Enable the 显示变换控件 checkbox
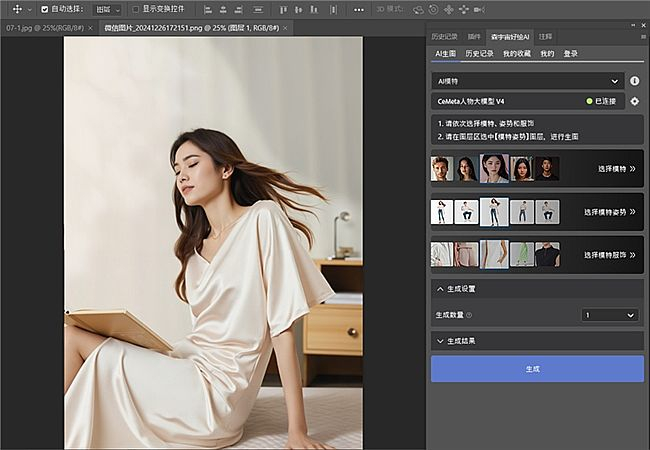 (134, 9)
